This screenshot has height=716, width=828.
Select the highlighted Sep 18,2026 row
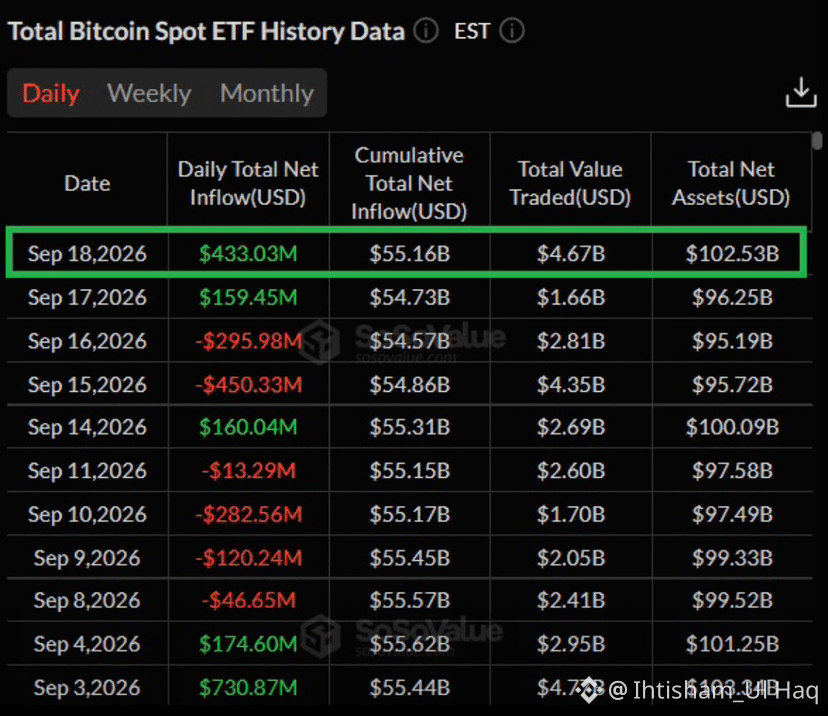406,253
